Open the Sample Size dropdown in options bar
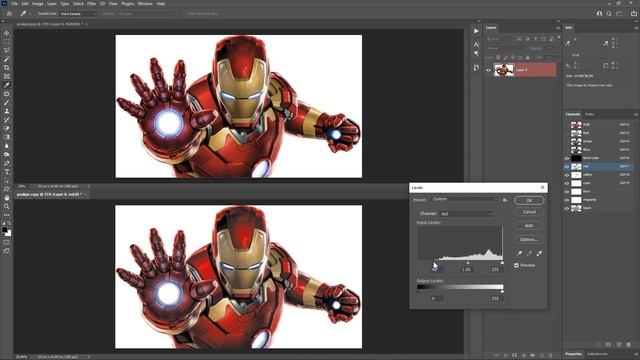640x360 pixels. pos(78,14)
